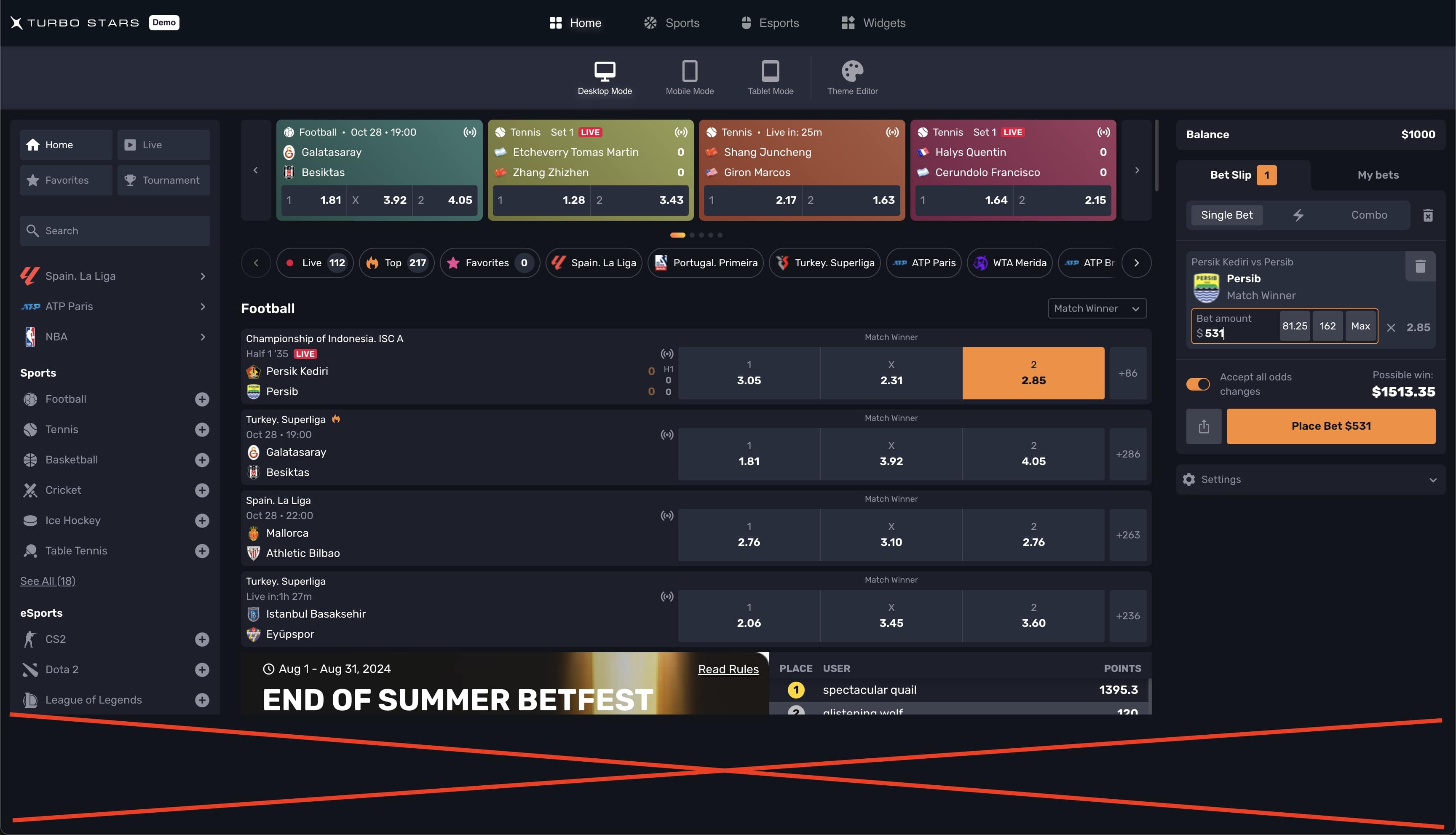Expand NBA sidebar entry
The image size is (1456, 835).
(115, 337)
